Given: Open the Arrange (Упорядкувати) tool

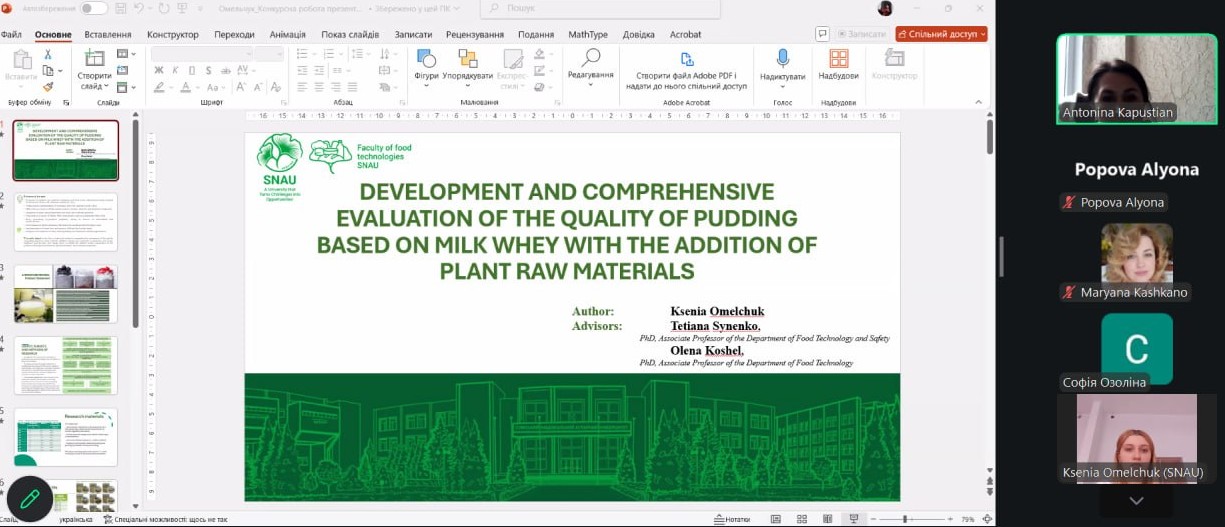Looking at the screenshot, I should (x=467, y=60).
